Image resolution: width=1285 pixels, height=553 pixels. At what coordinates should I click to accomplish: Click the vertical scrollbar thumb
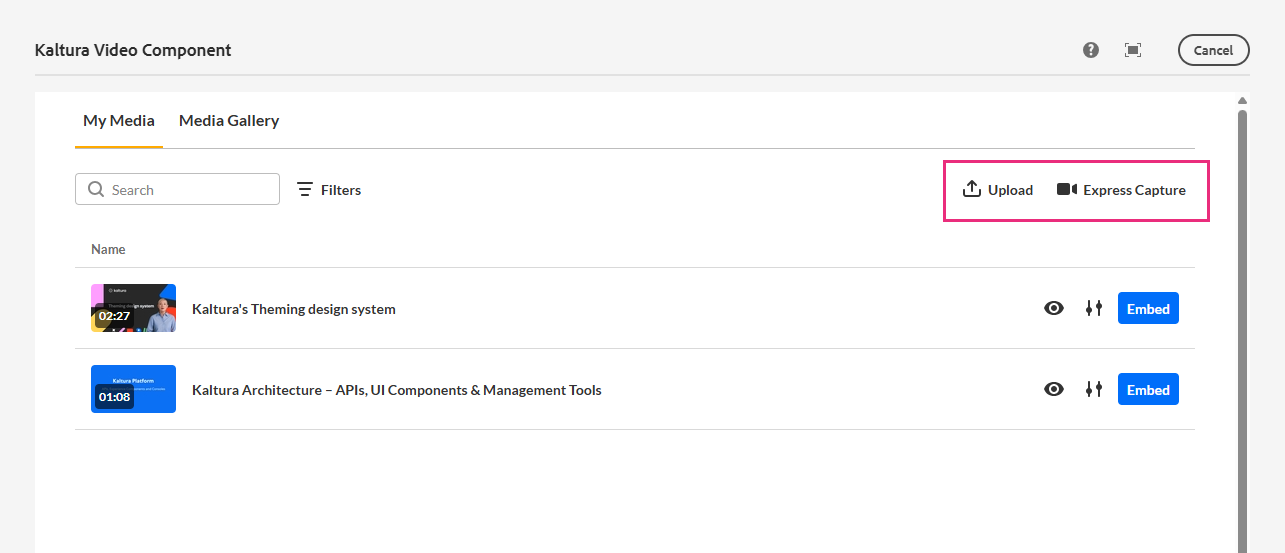(1242, 330)
